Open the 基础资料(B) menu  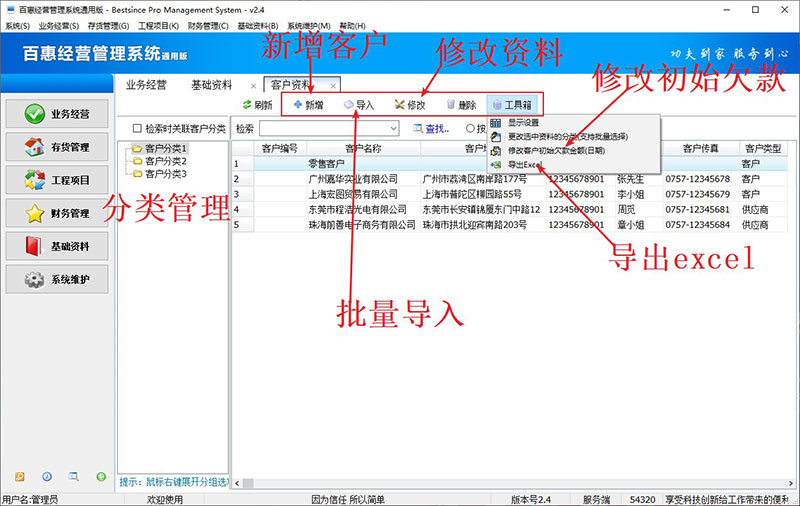point(258,26)
